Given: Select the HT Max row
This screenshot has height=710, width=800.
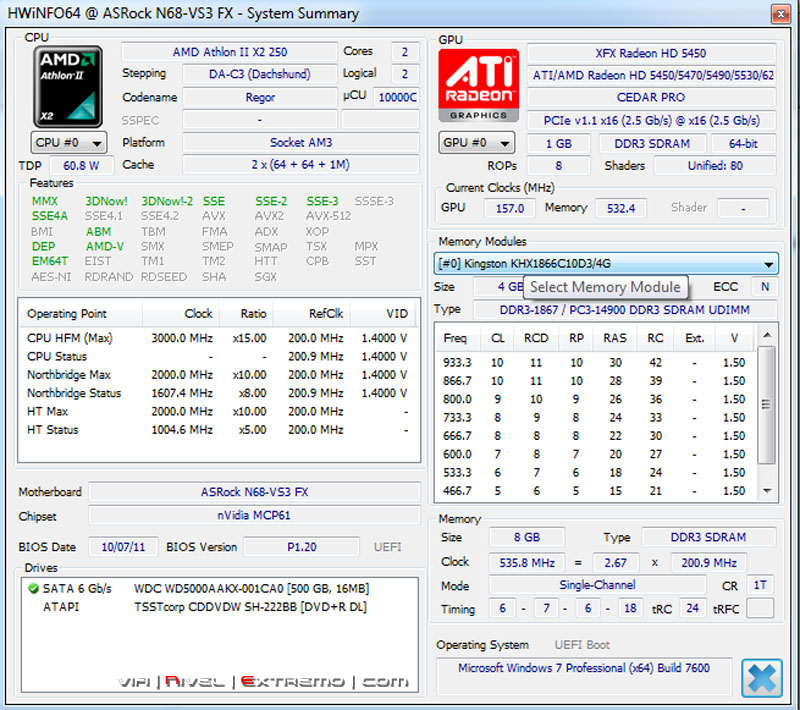Looking at the screenshot, I should tap(218, 412).
